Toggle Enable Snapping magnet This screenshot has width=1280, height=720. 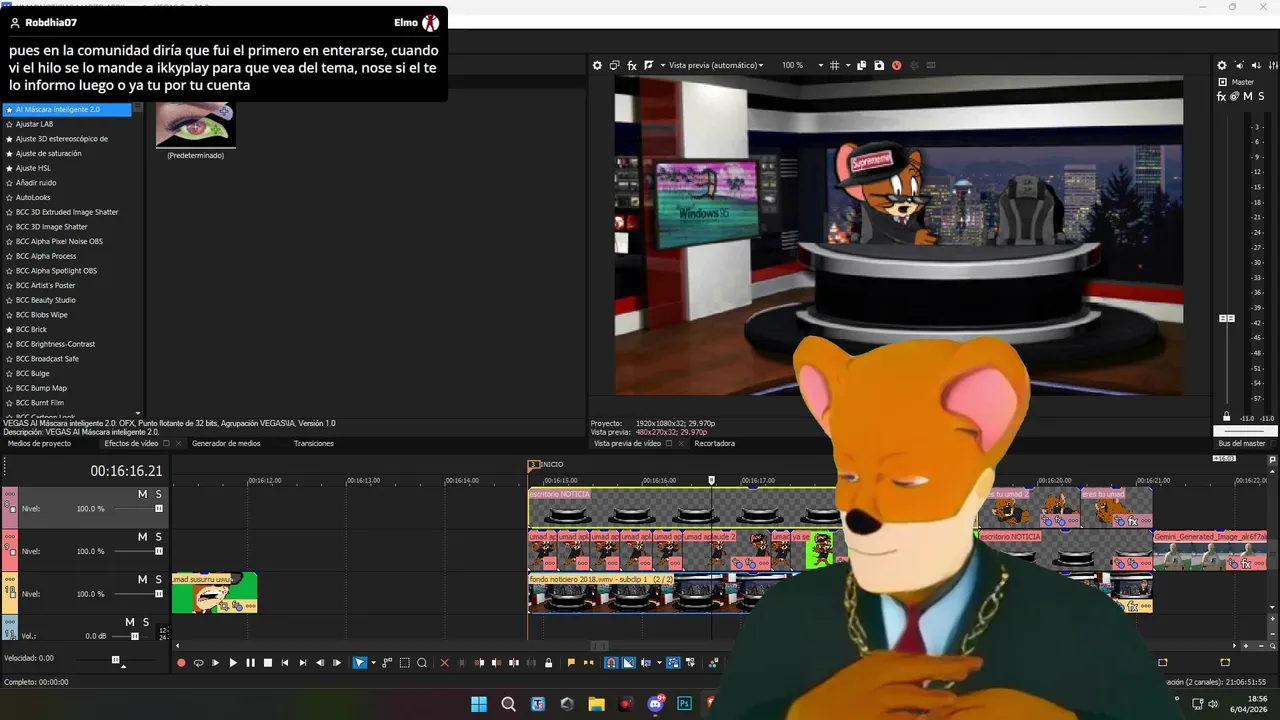(611, 663)
